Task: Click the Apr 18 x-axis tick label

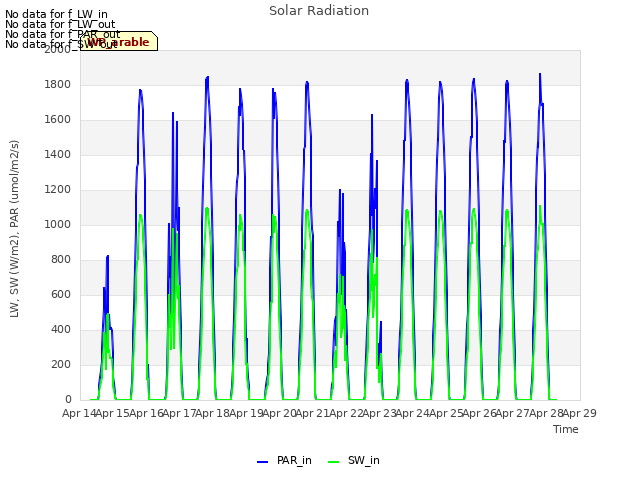Action: click(x=212, y=413)
